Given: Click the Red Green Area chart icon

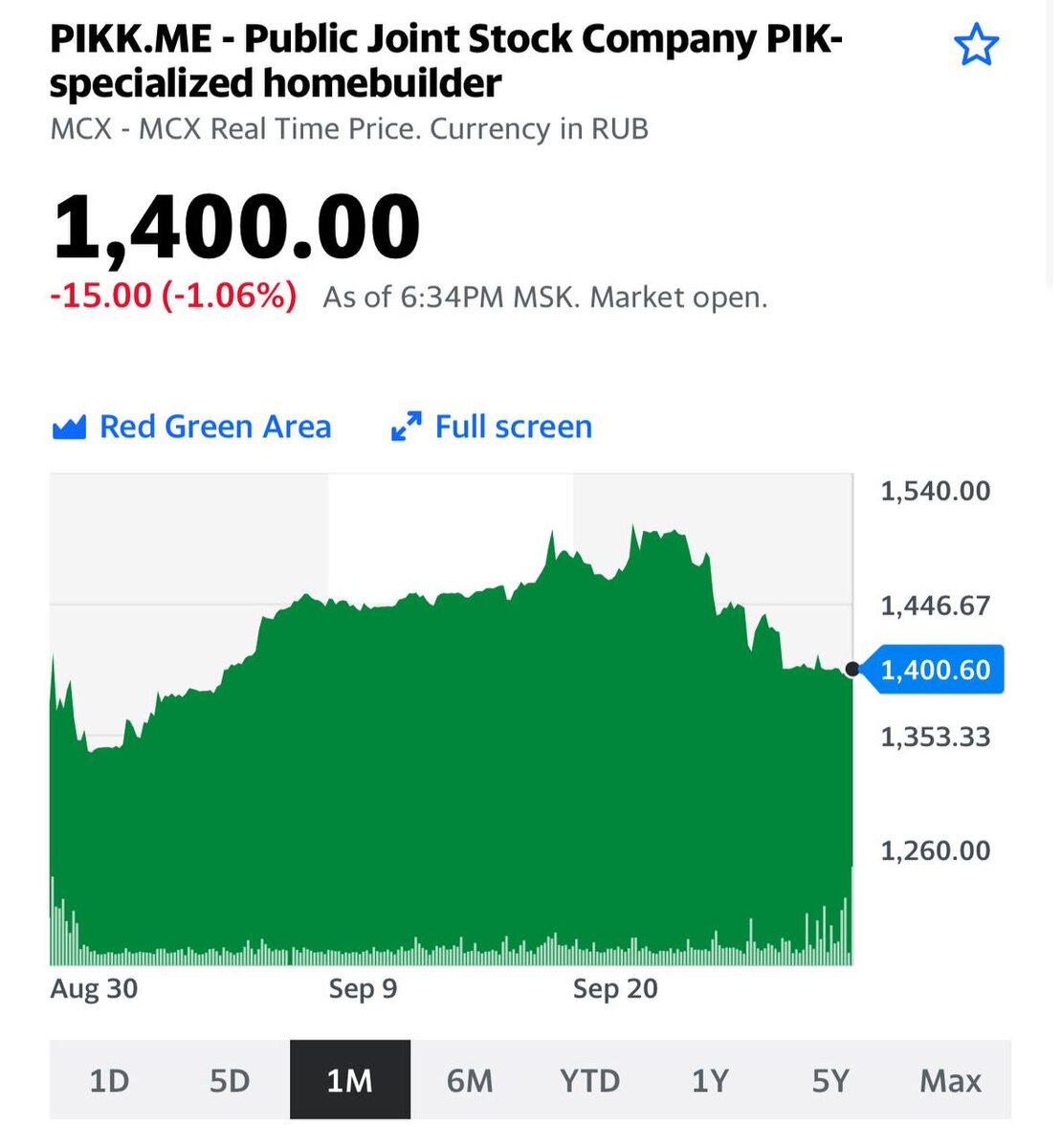Looking at the screenshot, I should pyautogui.click(x=69, y=428).
